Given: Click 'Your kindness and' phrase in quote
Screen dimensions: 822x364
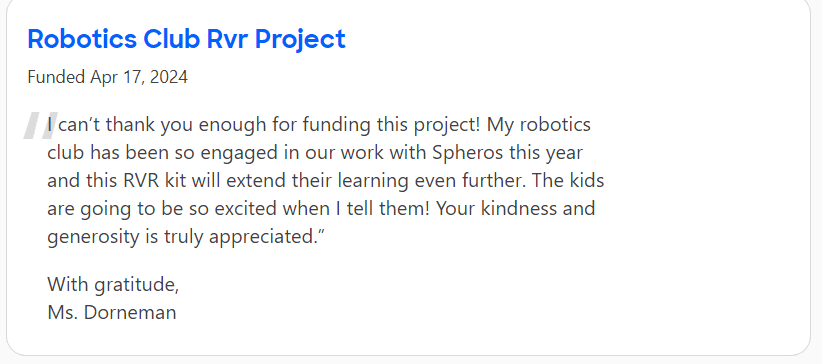Looking at the screenshot, I should (x=515, y=208).
